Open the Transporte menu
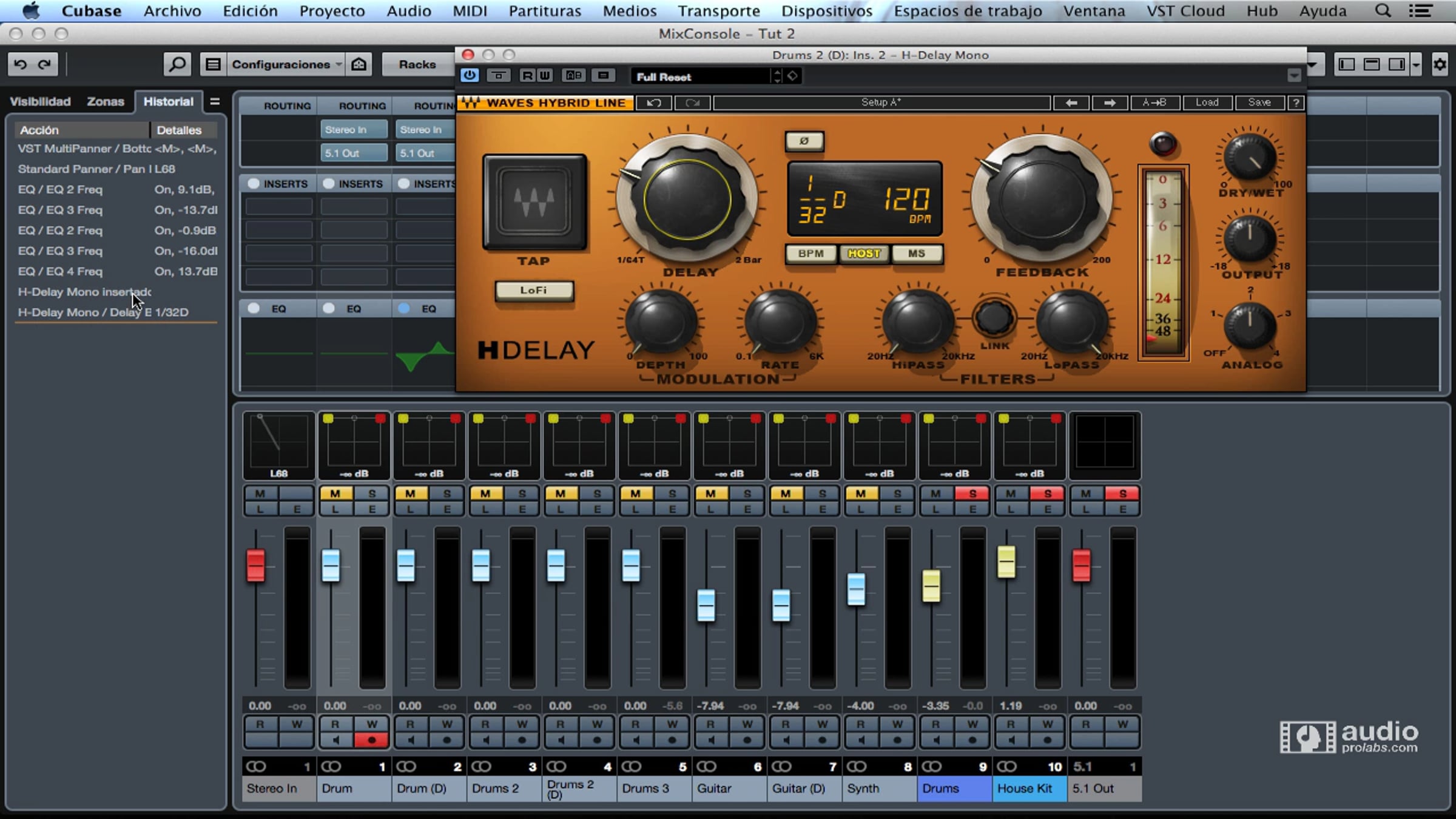The height and width of the screenshot is (819, 1456). [x=718, y=11]
